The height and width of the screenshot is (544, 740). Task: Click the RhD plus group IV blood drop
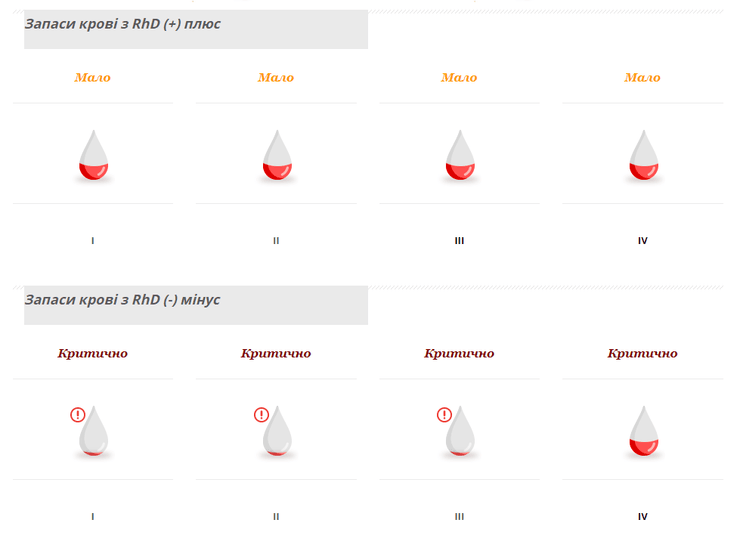point(643,156)
